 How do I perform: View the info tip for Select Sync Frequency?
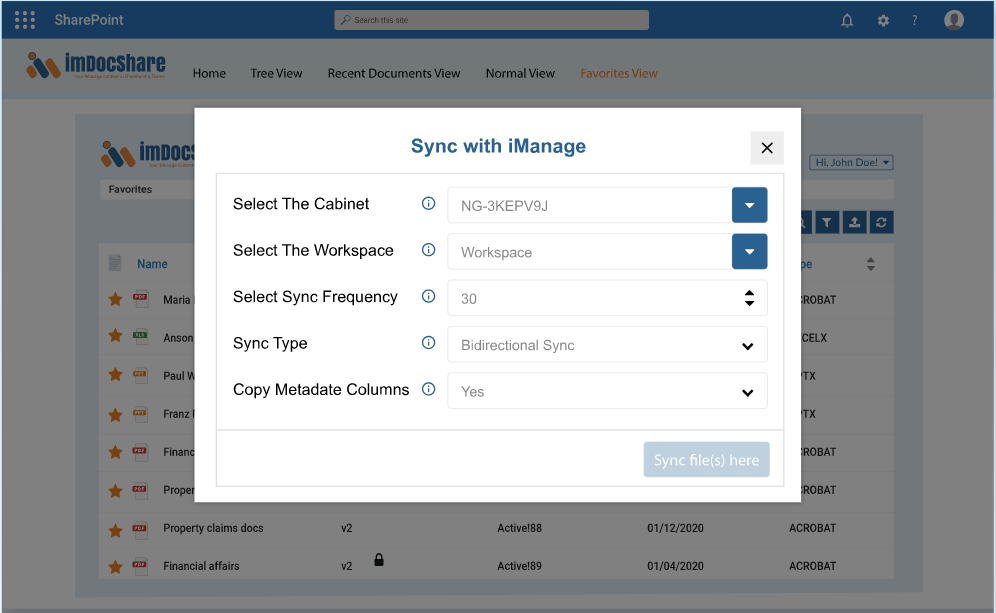click(428, 297)
